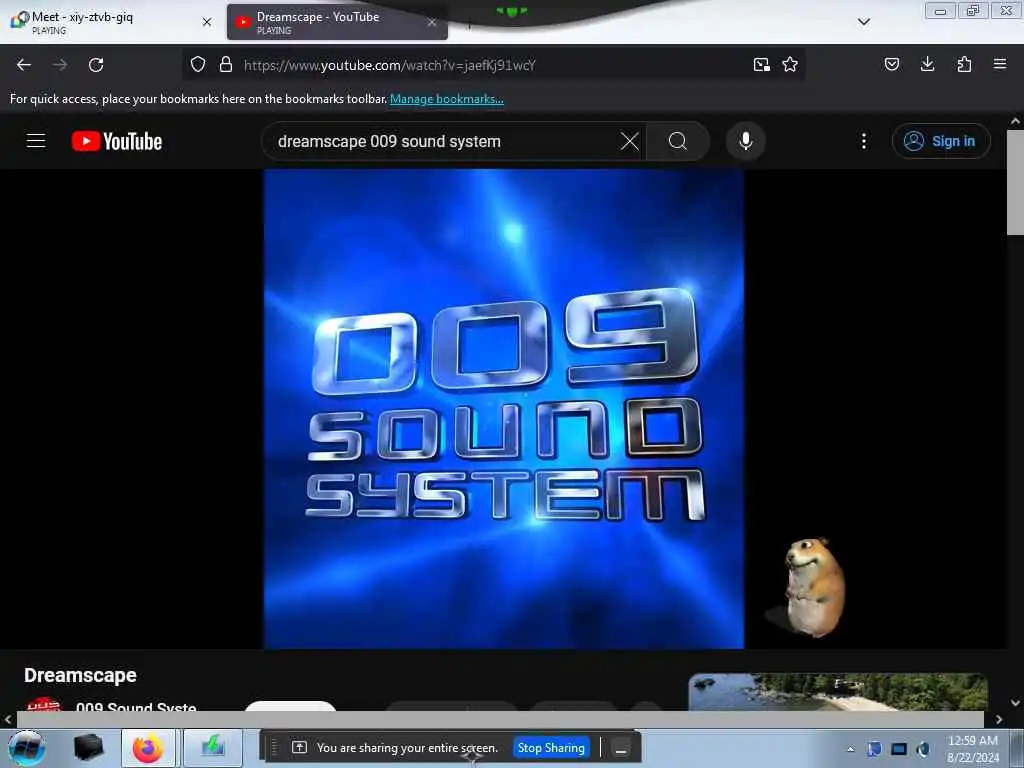Open the black box taskbar application
The width and height of the screenshot is (1024, 768).
(89, 748)
